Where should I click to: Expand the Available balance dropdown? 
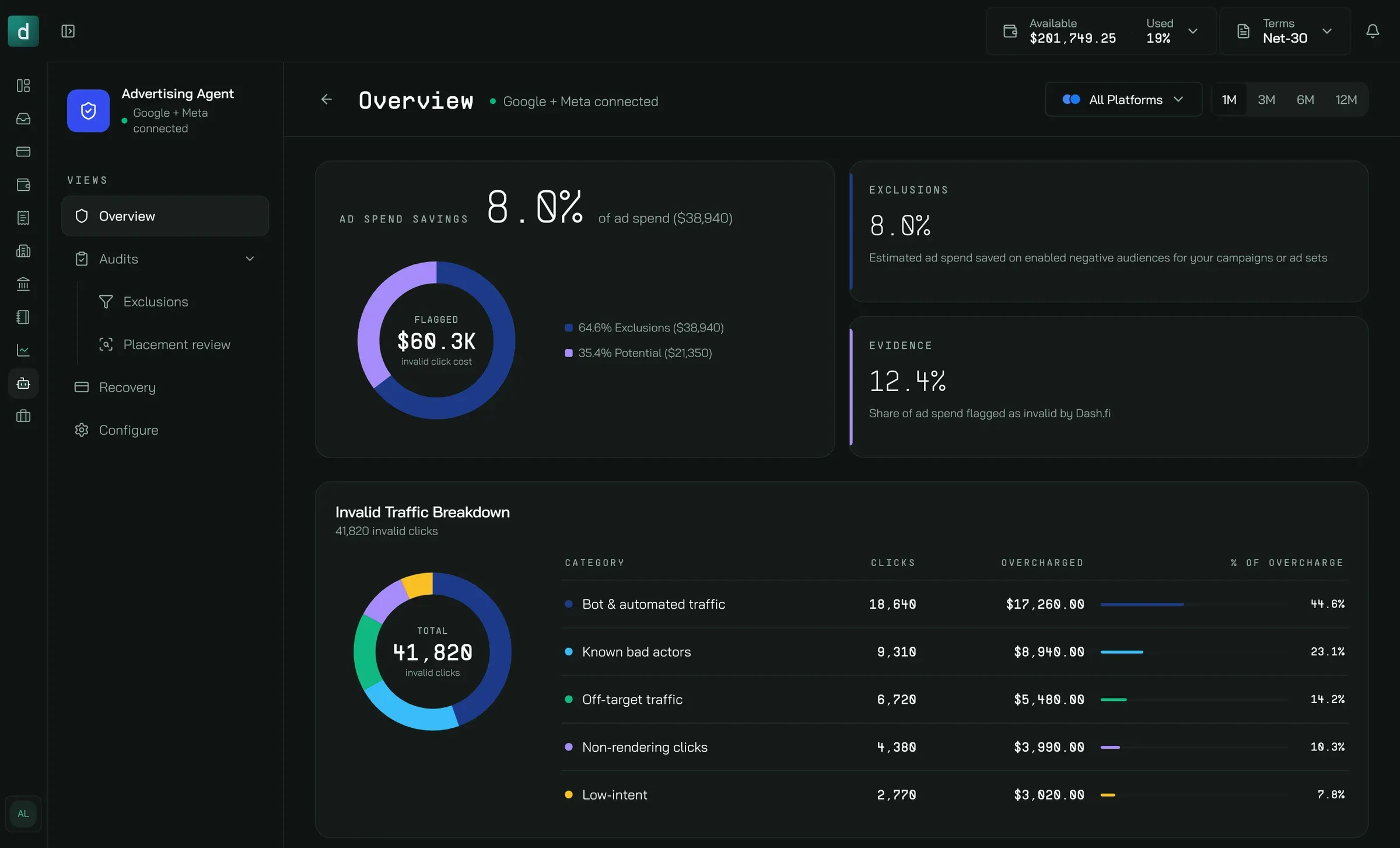coord(1101,31)
